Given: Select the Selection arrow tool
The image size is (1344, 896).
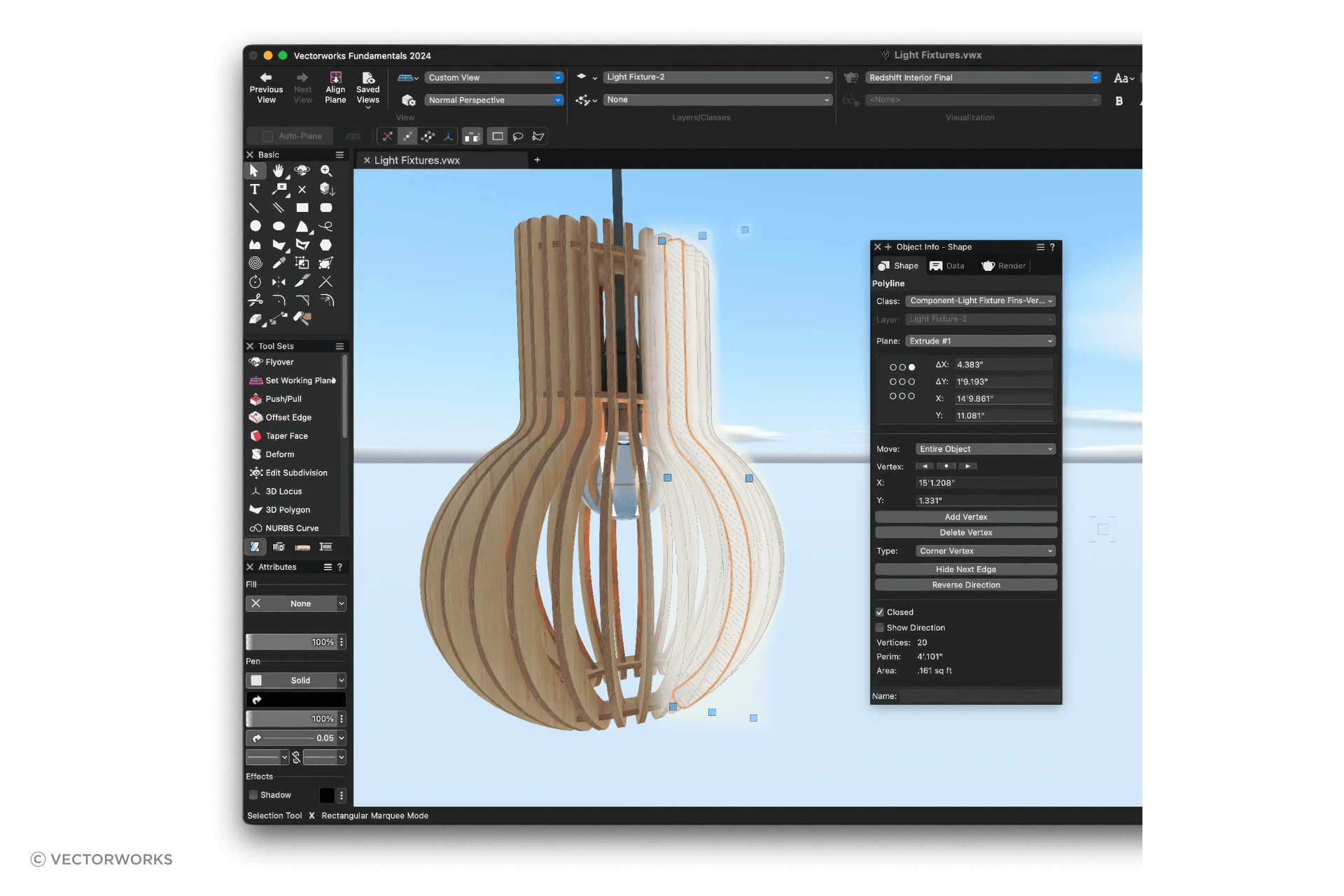Looking at the screenshot, I should tap(255, 171).
